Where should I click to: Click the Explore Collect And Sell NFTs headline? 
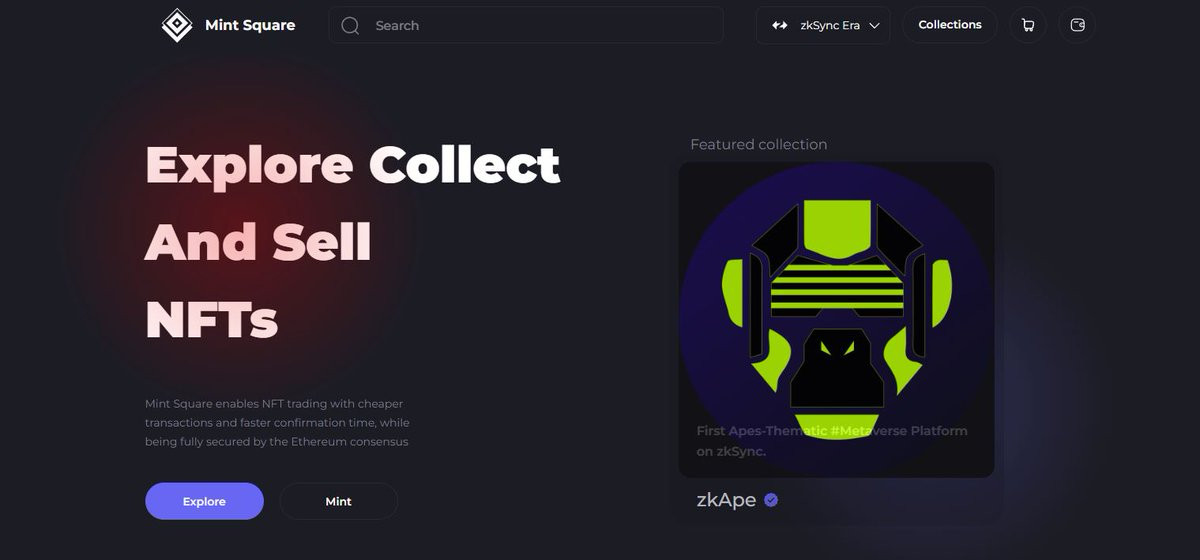click(x=353, y=243)
